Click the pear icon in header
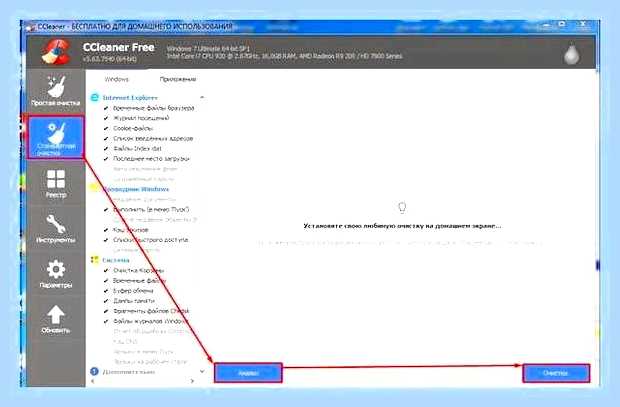 pyautogui.click(x=572, y=54)
